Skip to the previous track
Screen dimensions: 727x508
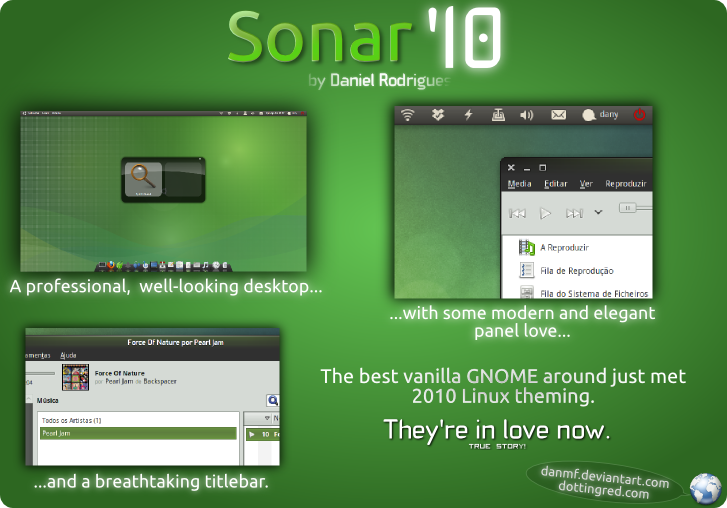(517, 213)
